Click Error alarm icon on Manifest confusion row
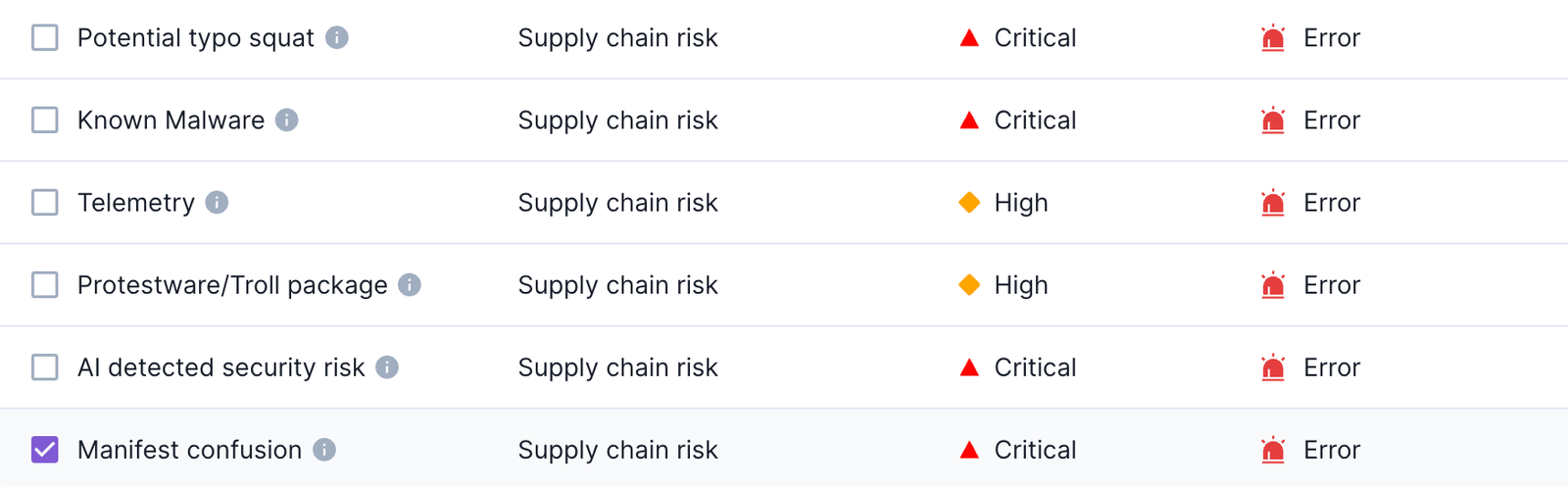Image resolution: width=1568 pixels, height=487 pixels. click(1273, 449)
